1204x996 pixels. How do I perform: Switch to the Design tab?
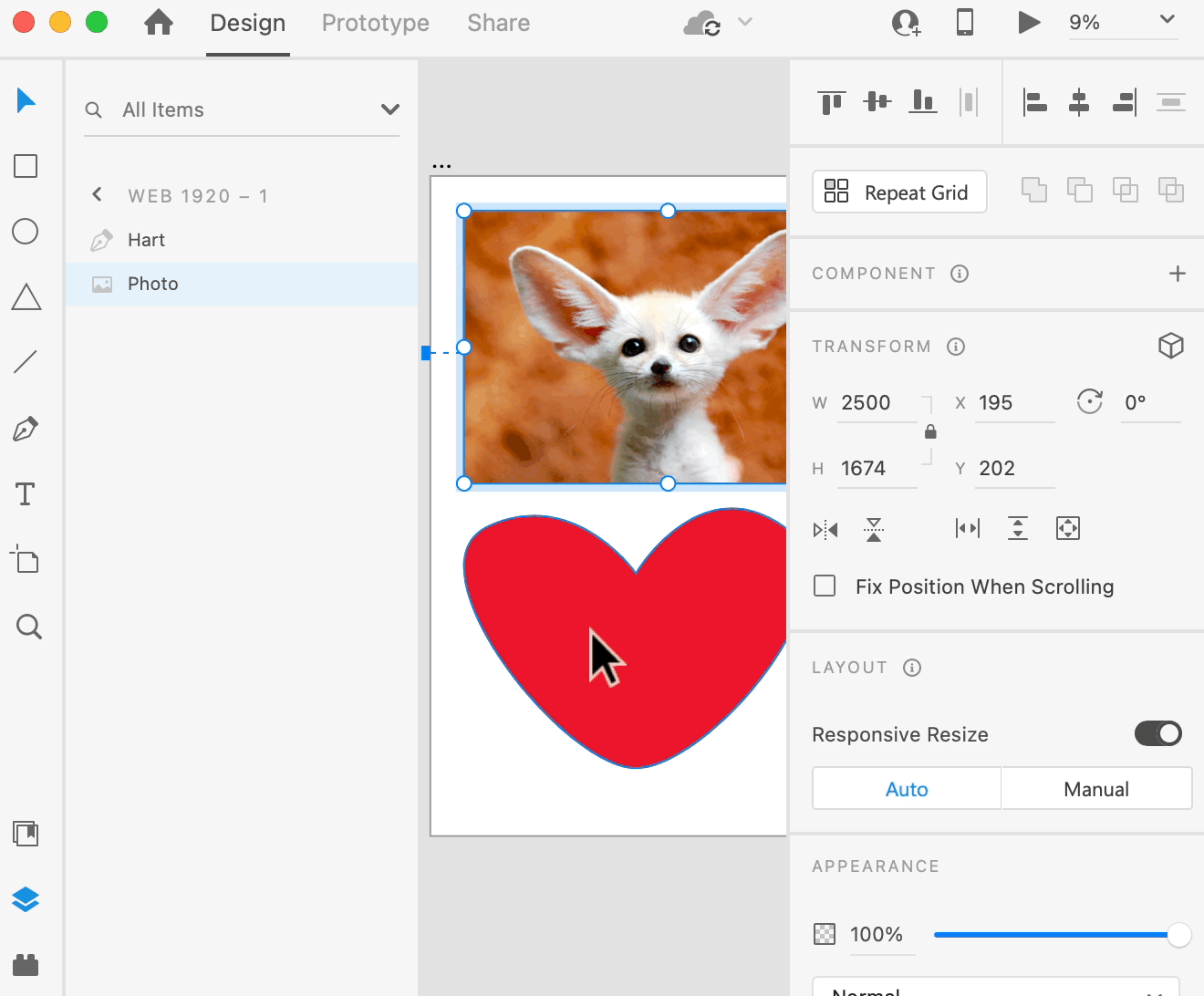tap(248, 23)
